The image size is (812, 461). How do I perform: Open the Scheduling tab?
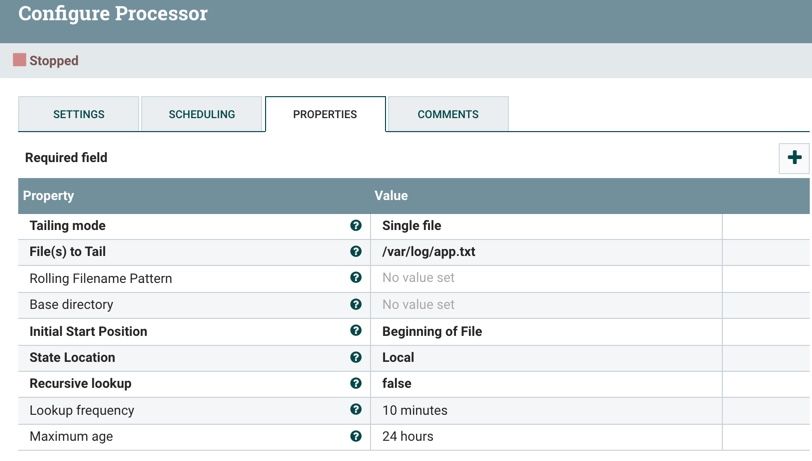click(x=201, y=114)
